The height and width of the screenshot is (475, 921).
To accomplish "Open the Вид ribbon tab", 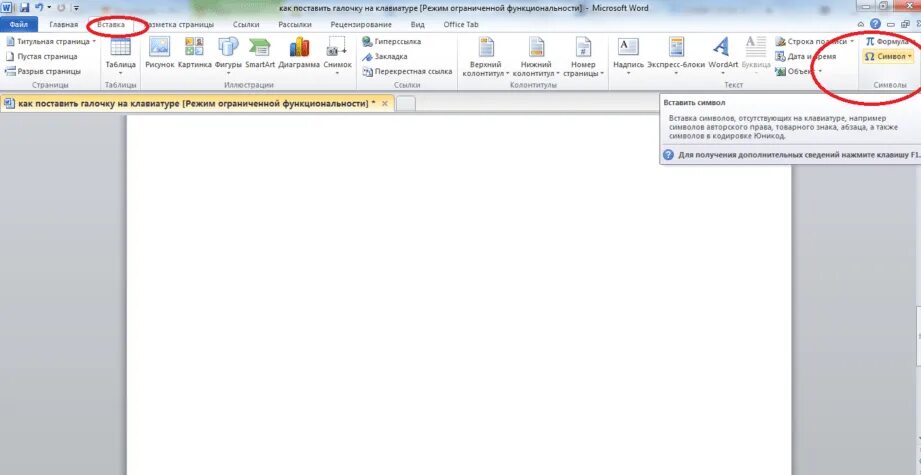I will click(418, 25).
